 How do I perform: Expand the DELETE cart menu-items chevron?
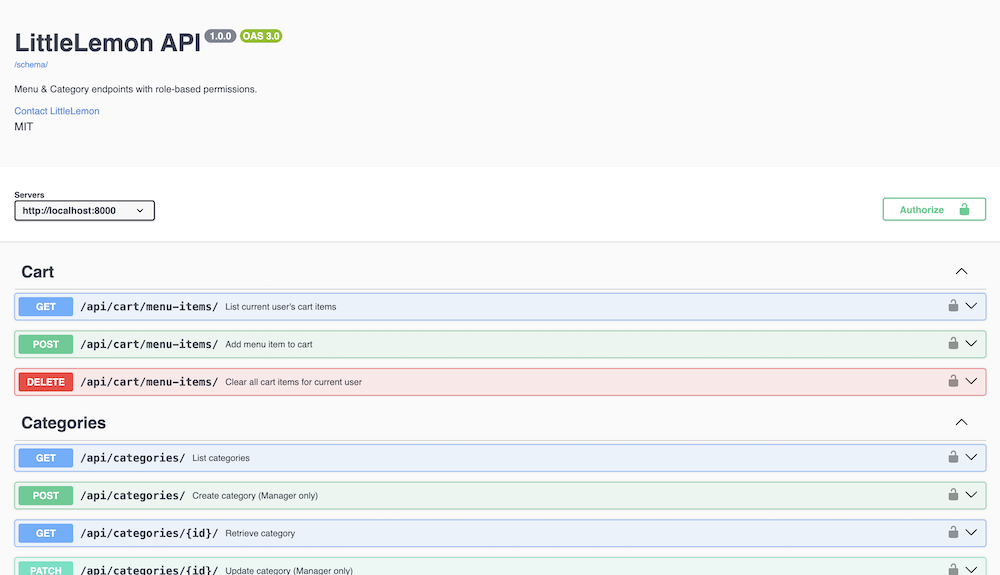coord(971,381)
